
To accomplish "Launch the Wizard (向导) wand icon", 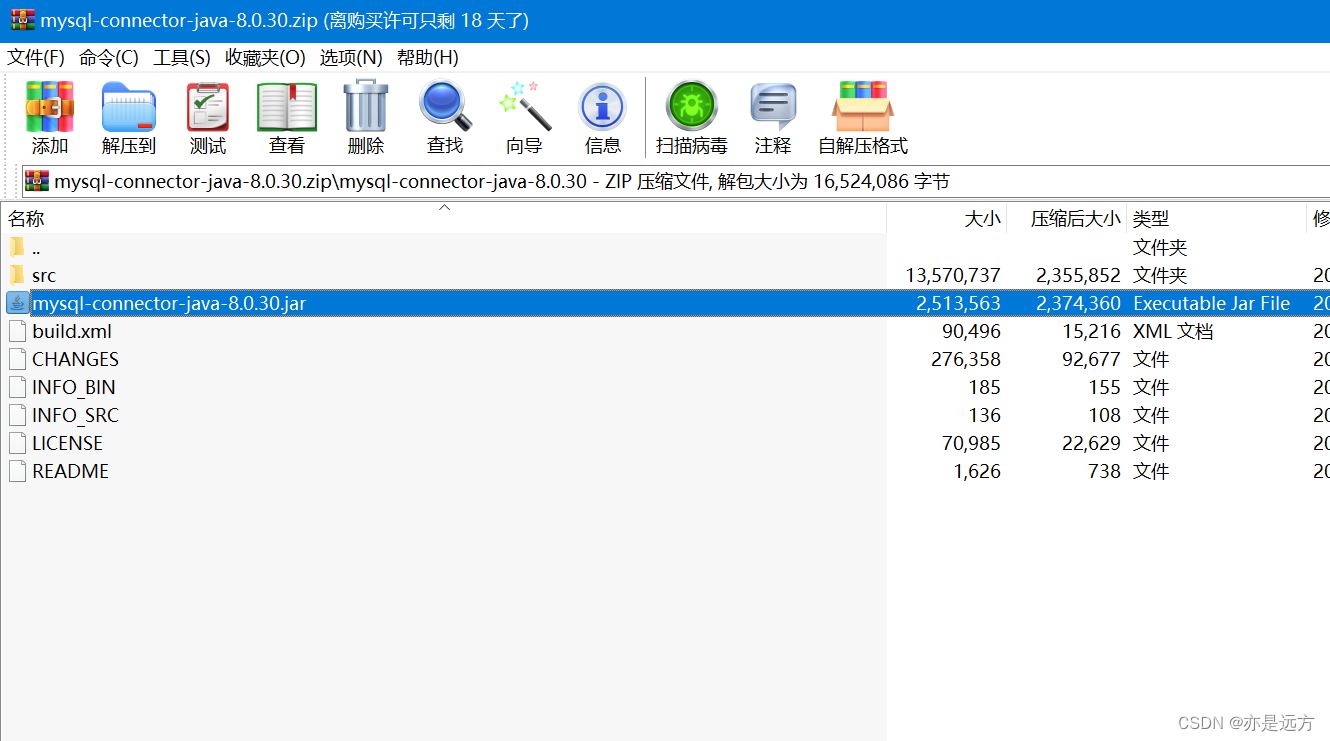I will [524, 107].
